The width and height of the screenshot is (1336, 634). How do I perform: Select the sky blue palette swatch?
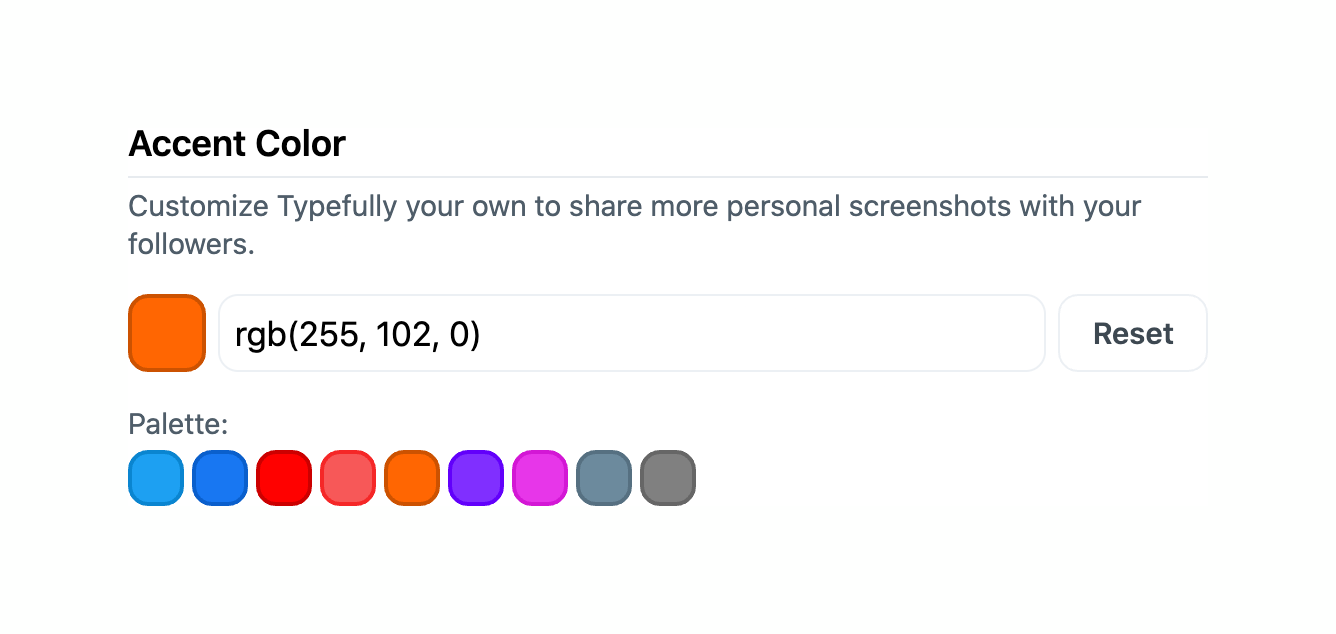156,478
